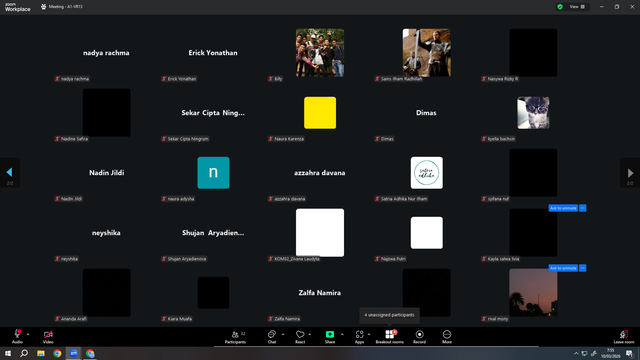Click the 'azzahra davana' participant name
640x360 pixels.
(320, 173)
